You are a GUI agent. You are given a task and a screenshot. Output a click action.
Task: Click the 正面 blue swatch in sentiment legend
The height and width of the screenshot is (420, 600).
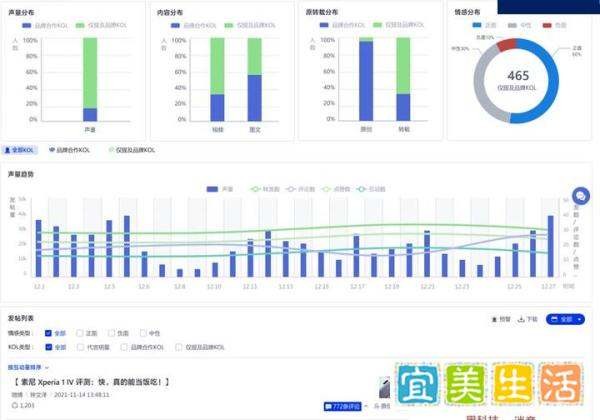pyautogui.click(x=478, y=24)
